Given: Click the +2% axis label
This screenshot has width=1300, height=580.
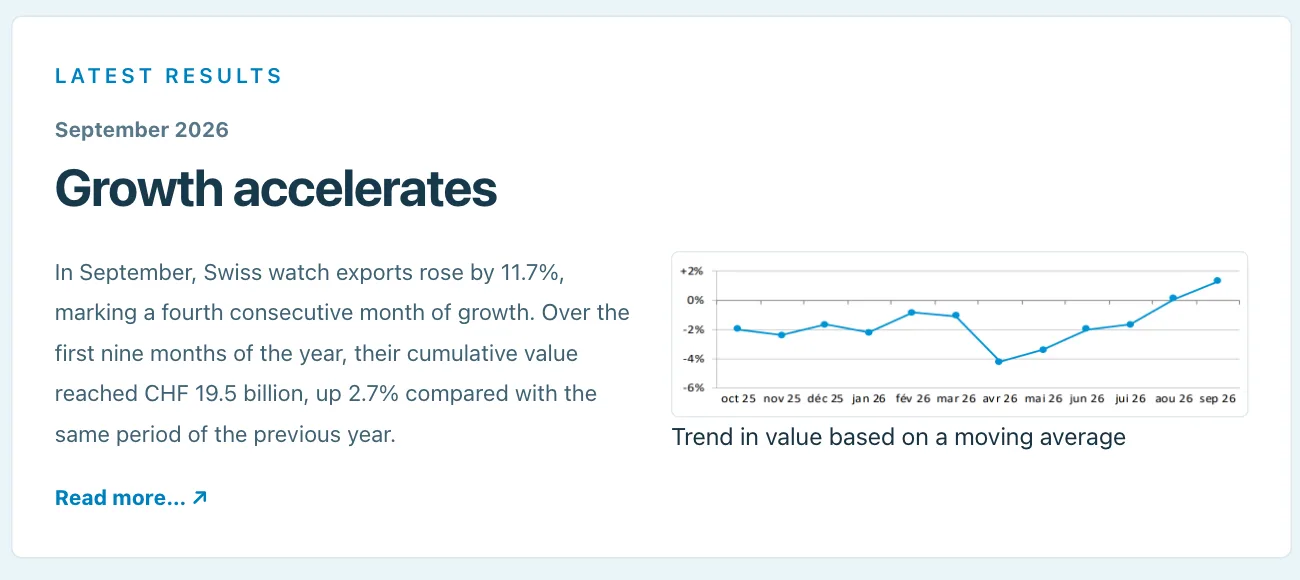Looking at the screenshot, I should tap(692, 271).
